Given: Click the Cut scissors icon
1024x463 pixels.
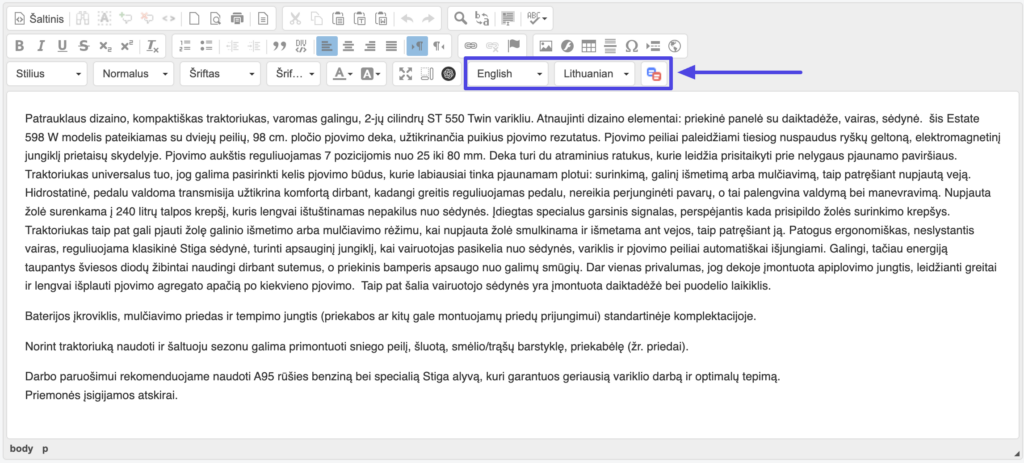Looking at the screenshot, I should (296, 18).
